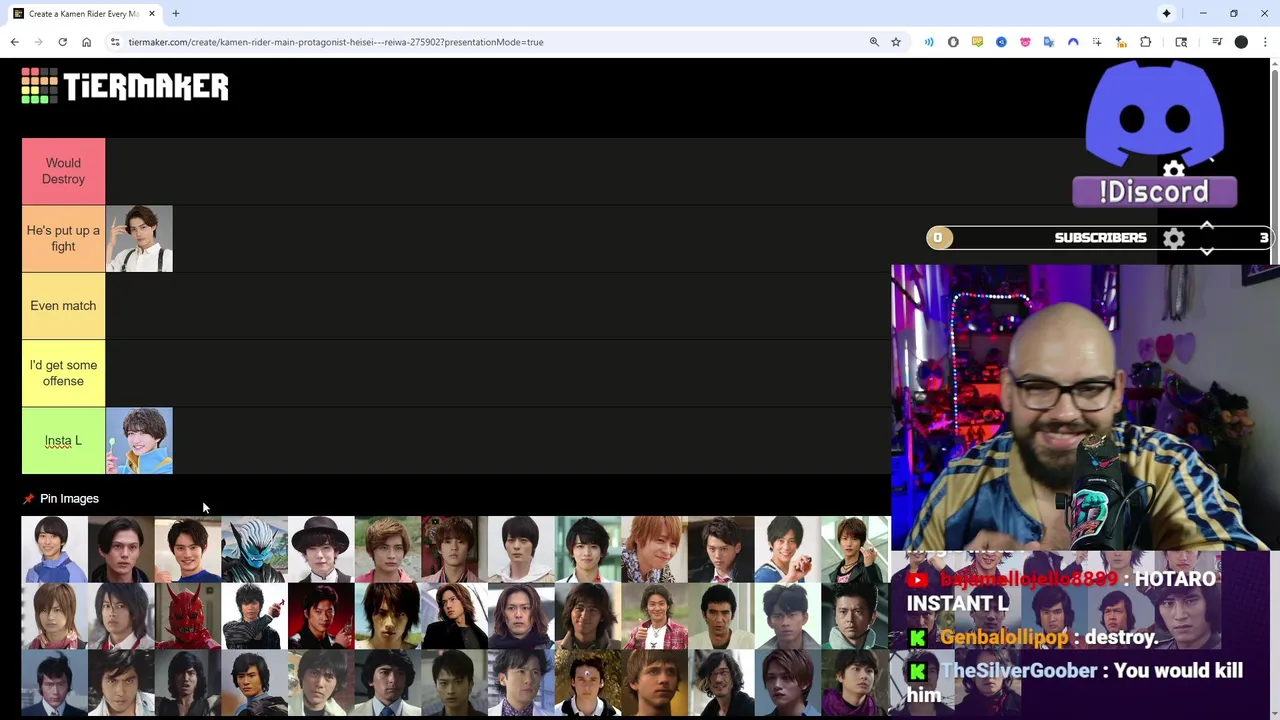Select the lollipop boy image in Insta L tier
The width and height of the screenshot is (1280, 720).
(x=139, y=441)
